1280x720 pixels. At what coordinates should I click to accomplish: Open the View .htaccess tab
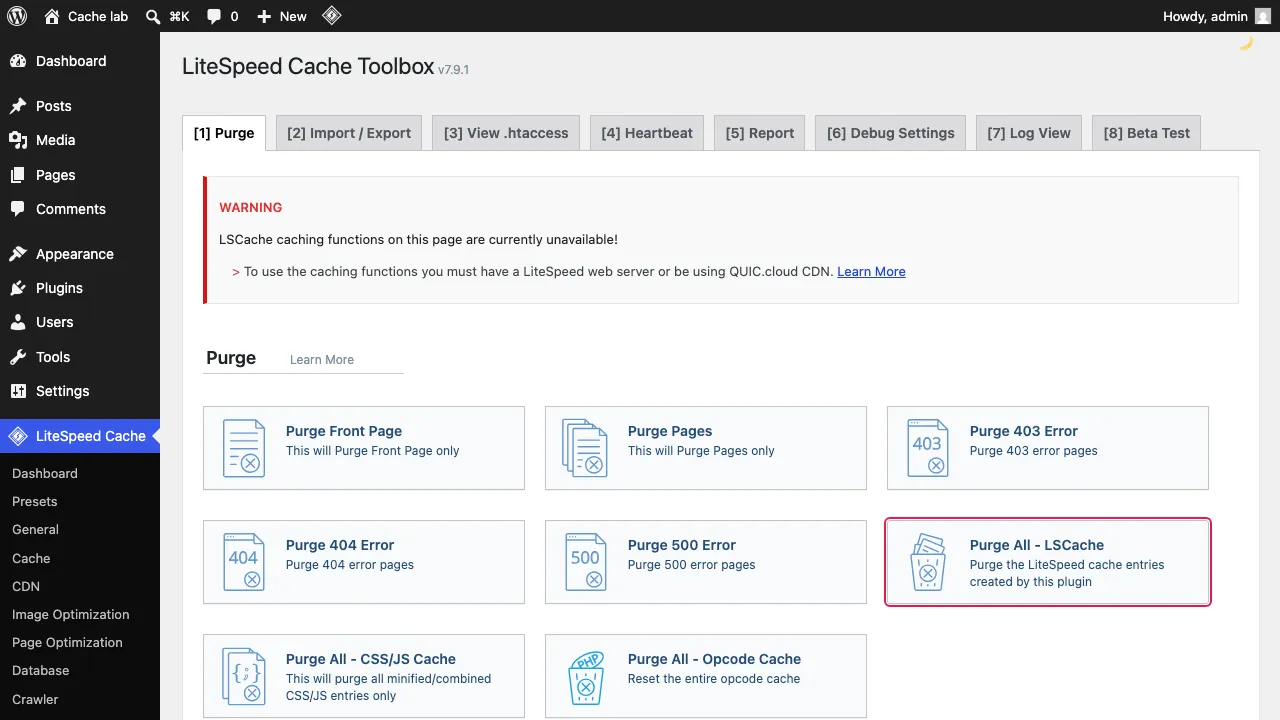click(x=506, y=133)
